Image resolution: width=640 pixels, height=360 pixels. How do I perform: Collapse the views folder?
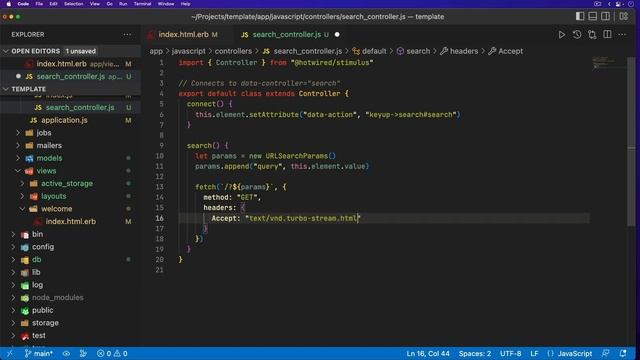[x=18, y=171]
